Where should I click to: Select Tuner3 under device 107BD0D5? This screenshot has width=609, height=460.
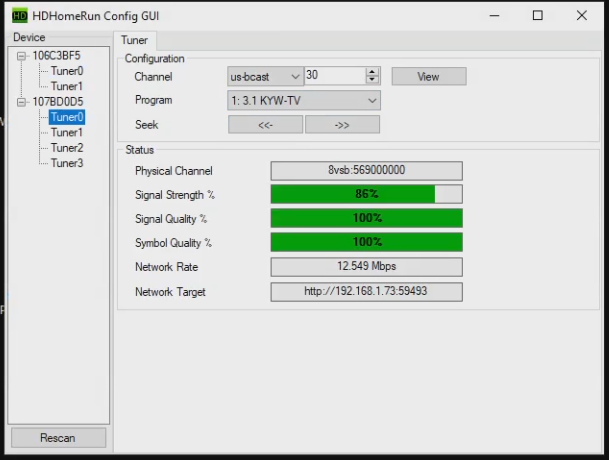67,163
